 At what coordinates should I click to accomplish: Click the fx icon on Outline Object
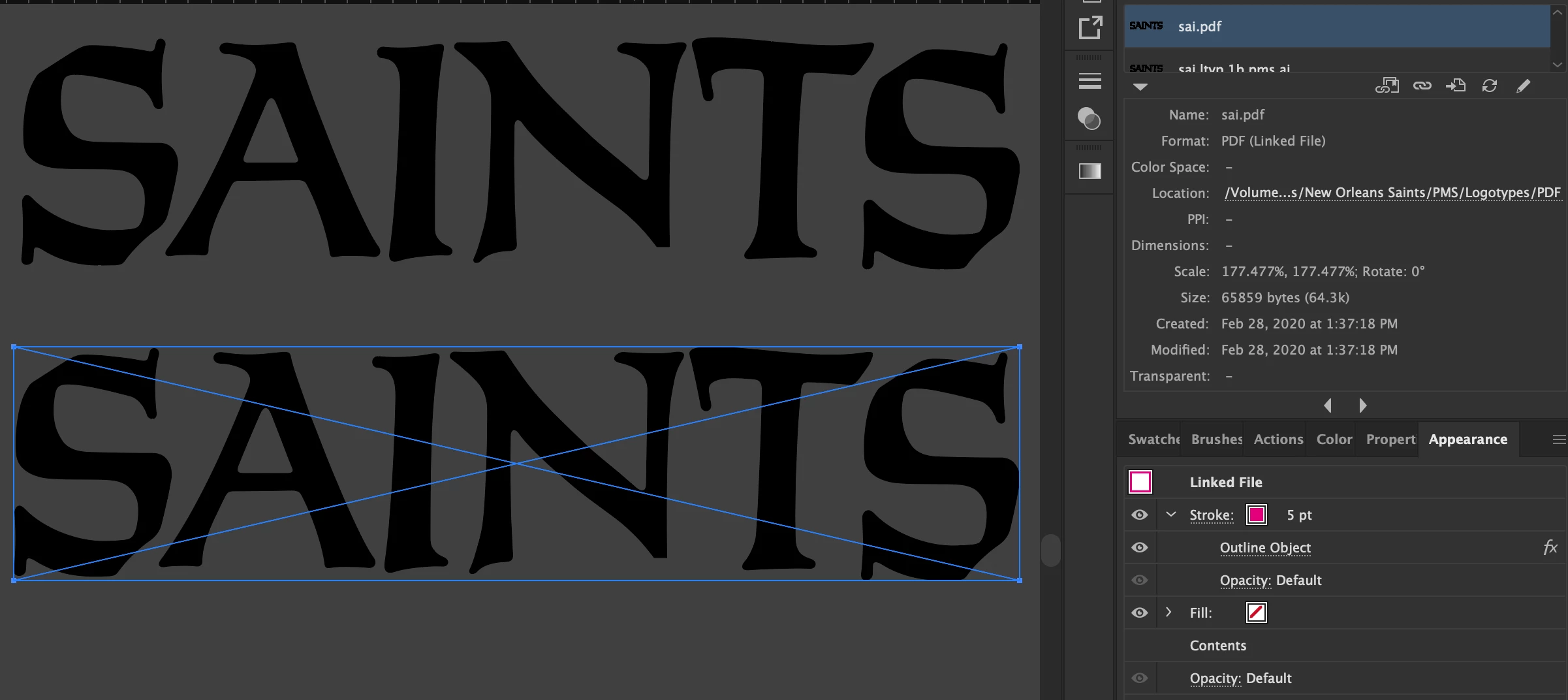click(x=1550, y=547)
